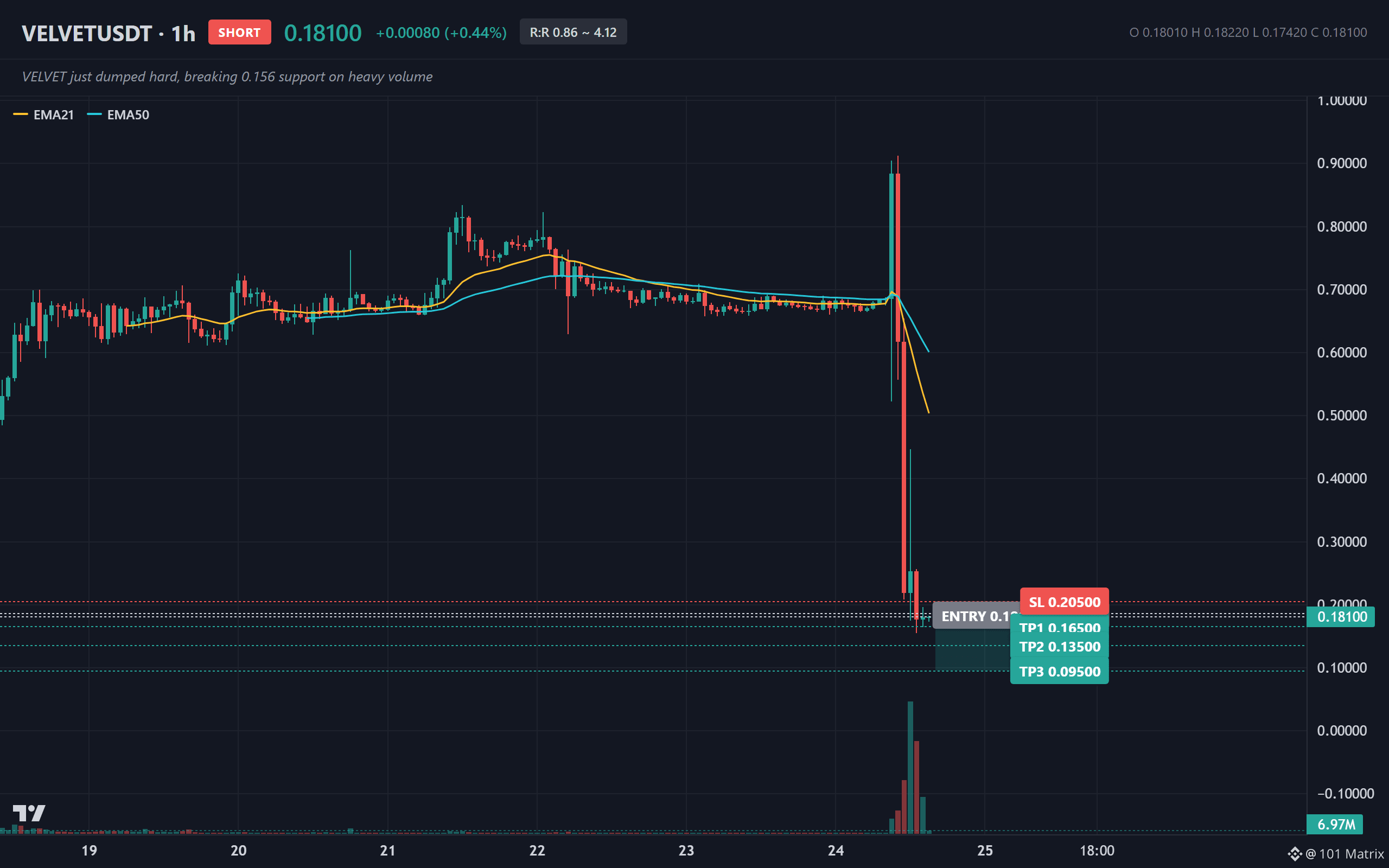The width and height of the screenshot is (1389, 868).
Task: Click the OHLC values readout
Action: click(1248, 32)
